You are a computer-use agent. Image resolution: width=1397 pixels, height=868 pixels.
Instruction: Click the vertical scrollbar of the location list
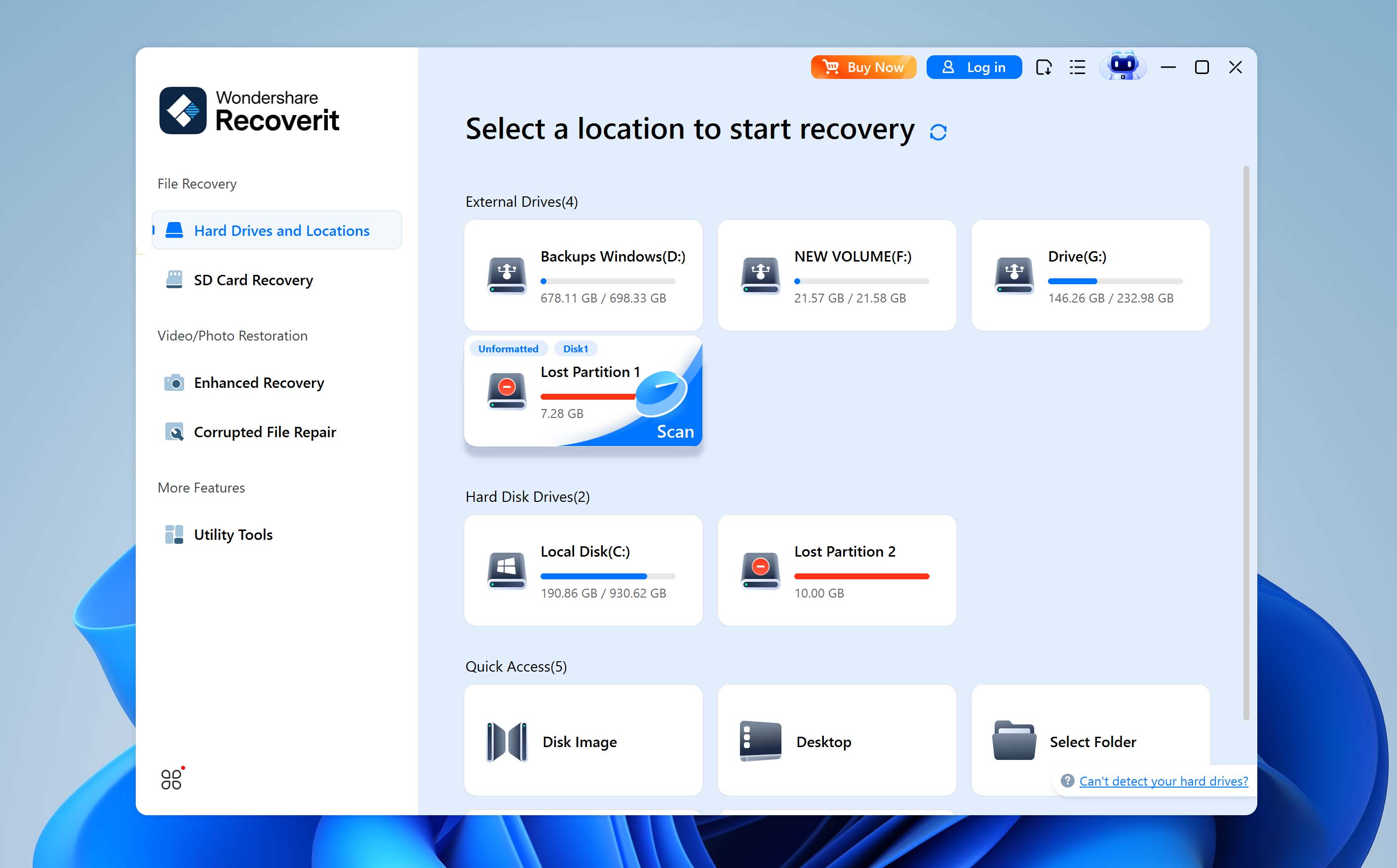[x=1246, y=442]
